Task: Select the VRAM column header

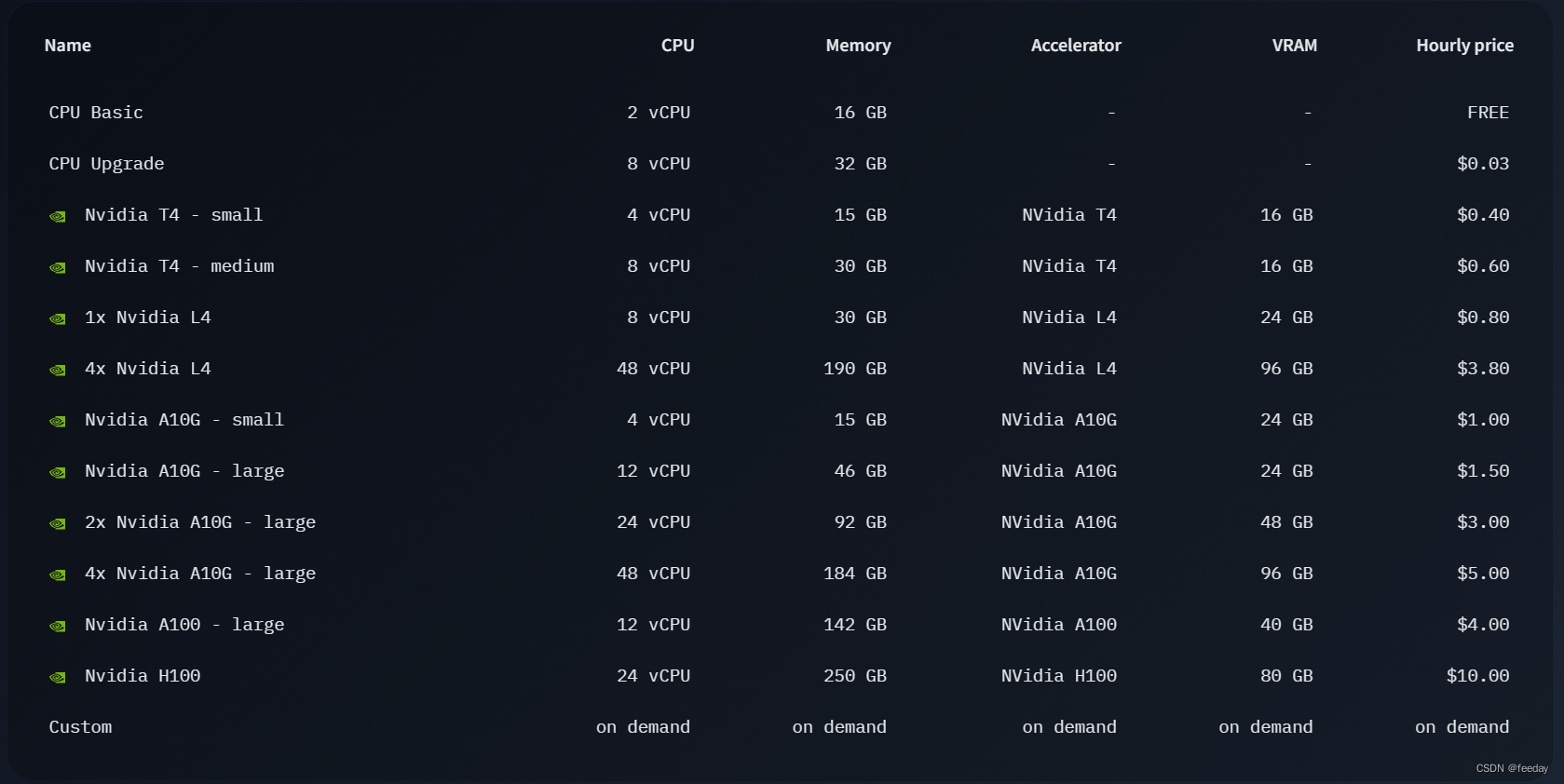Action: (x=1295, y=46)
